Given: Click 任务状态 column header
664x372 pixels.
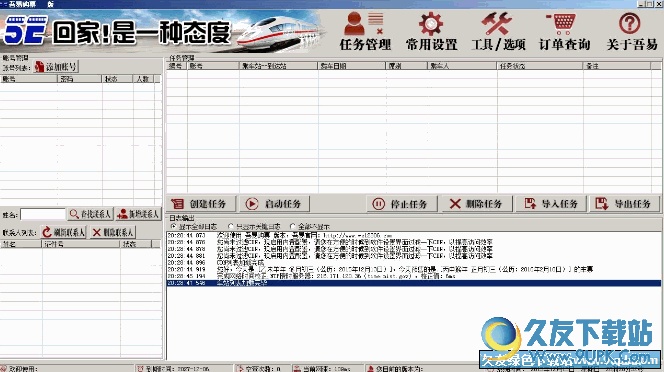Looking at the screenshot, I should [x=540, y=66].
